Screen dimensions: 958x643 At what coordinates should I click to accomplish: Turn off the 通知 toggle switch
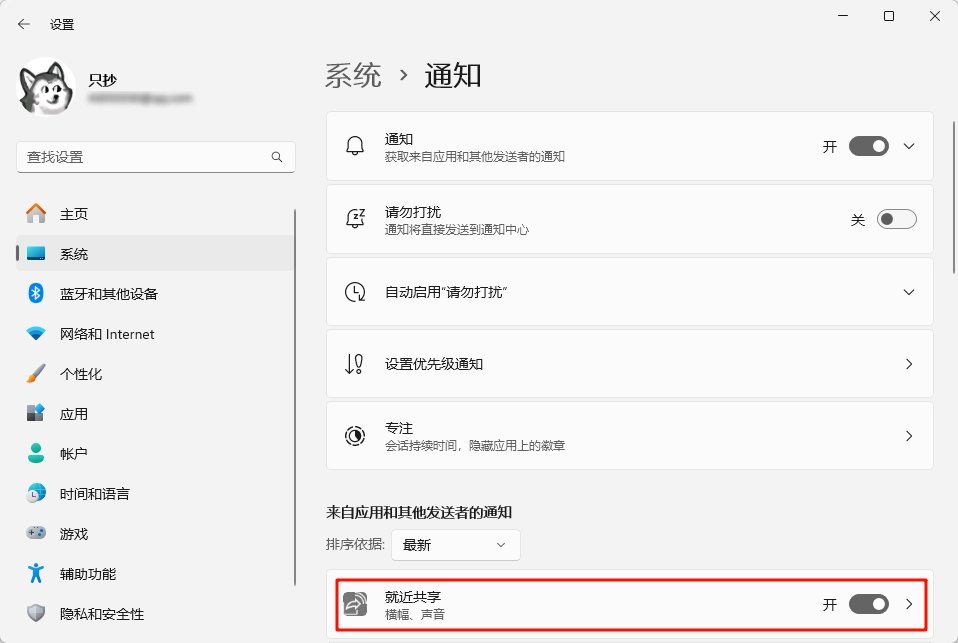click(868, 146)
